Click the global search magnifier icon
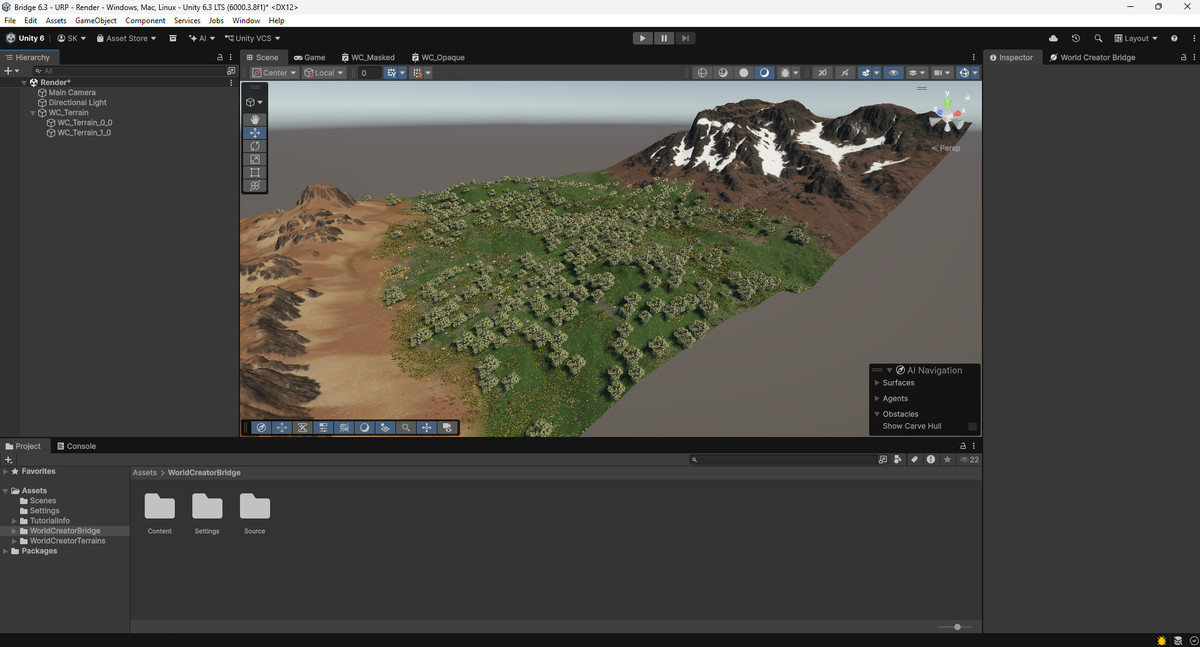Screen dimensions: 1200x647 [1098, 38]
